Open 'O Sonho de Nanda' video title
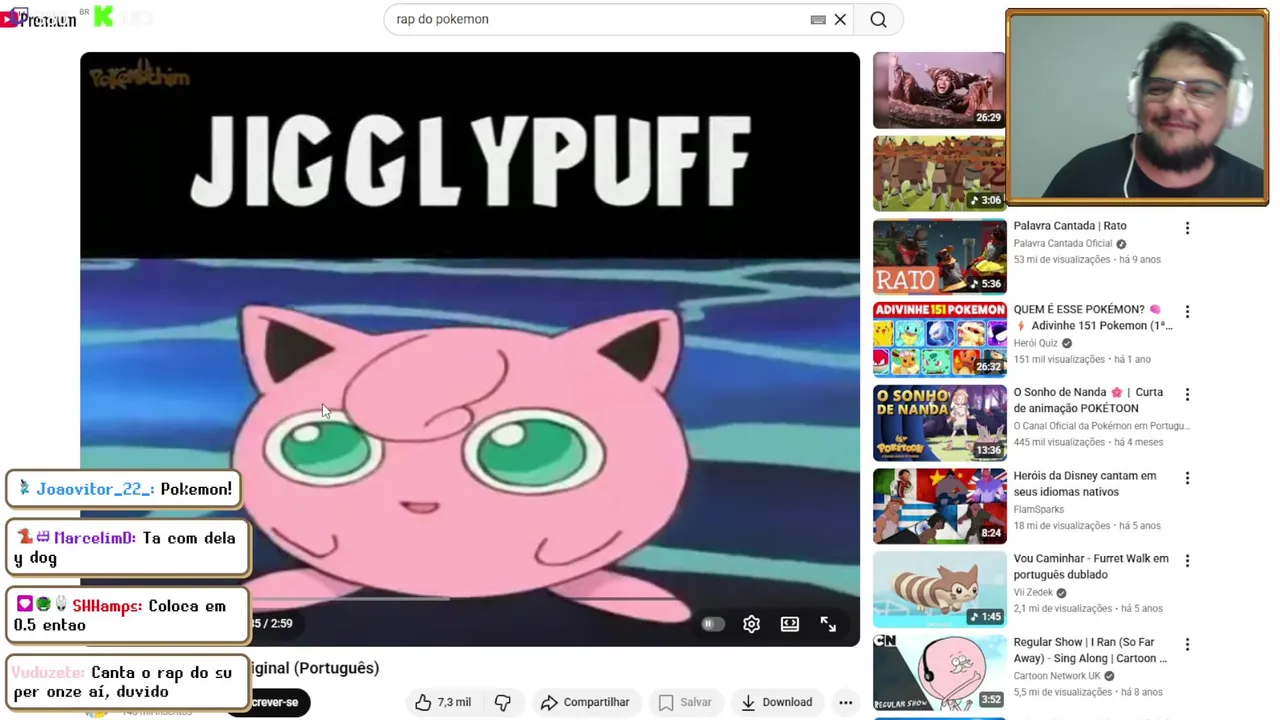The width and height of the screenshot is (1280, 720). click(1089, 400)
